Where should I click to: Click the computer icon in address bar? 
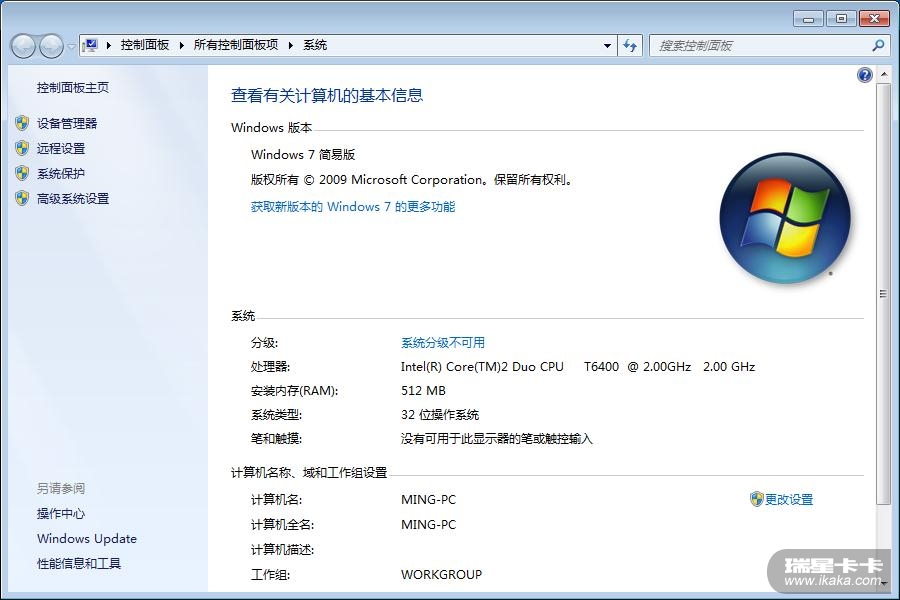90,45
